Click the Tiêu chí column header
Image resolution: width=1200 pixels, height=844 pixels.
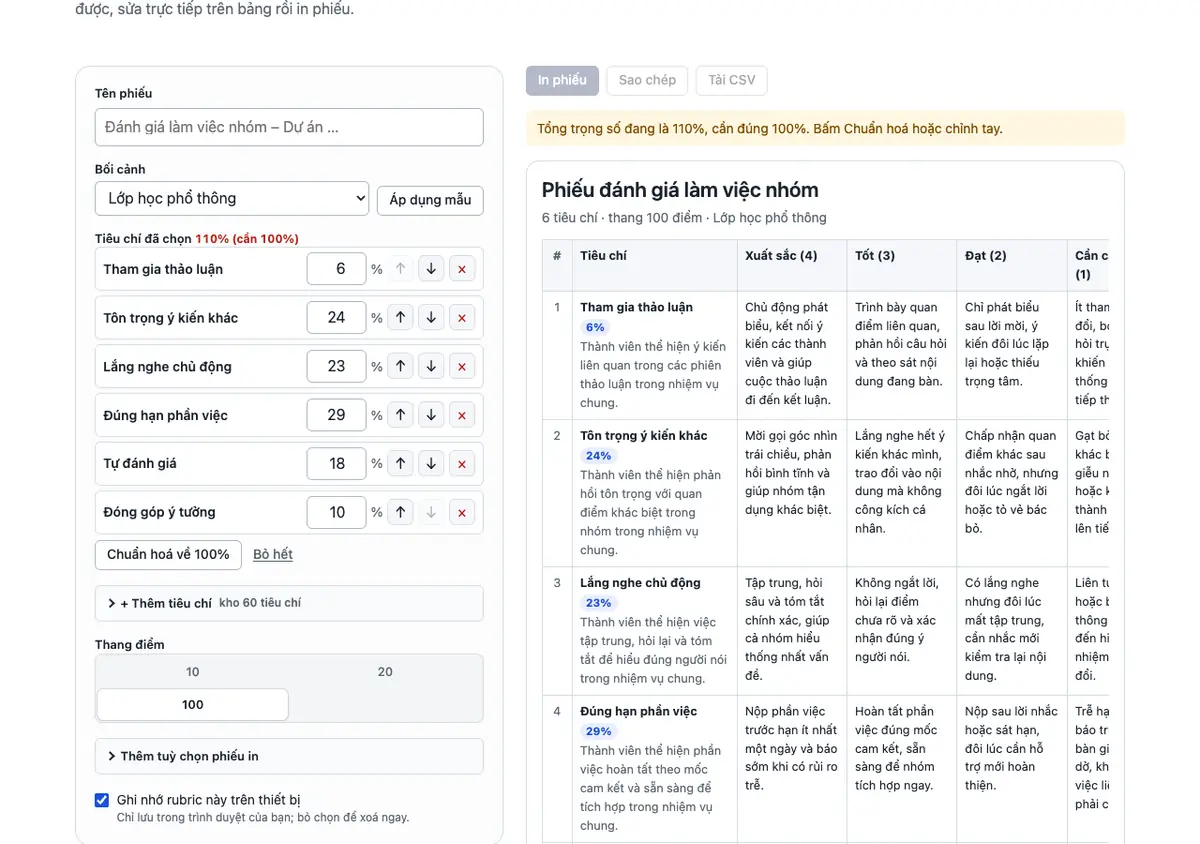655,265
